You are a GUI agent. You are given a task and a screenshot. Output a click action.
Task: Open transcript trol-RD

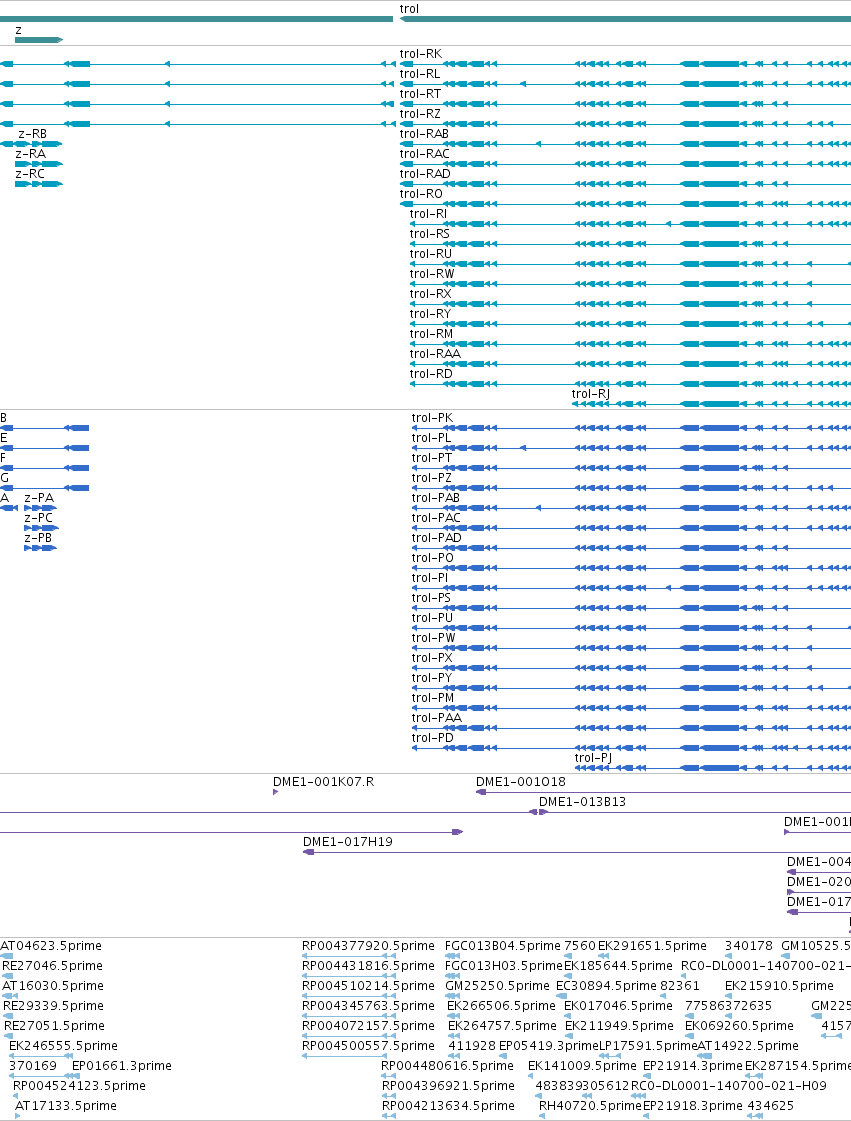point(431,374)
